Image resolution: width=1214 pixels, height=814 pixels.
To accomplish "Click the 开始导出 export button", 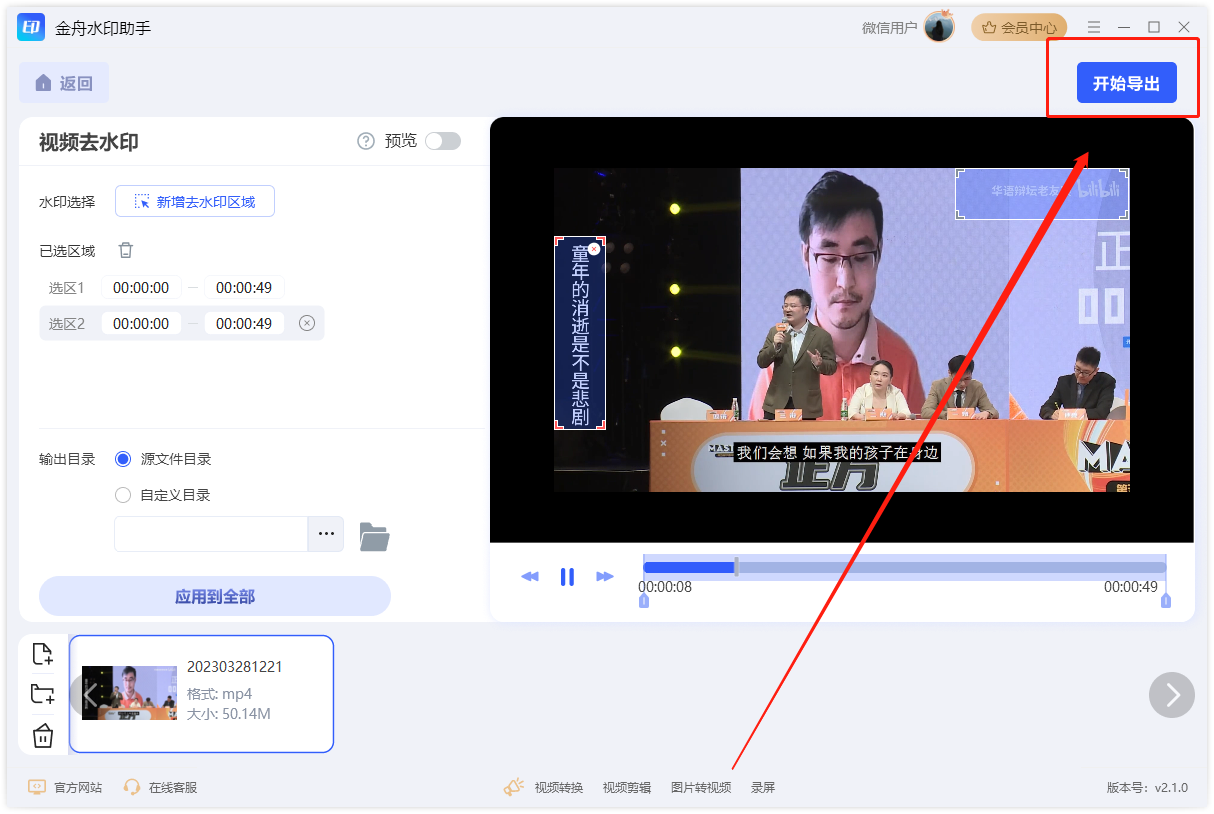I will click(1126, 83).
